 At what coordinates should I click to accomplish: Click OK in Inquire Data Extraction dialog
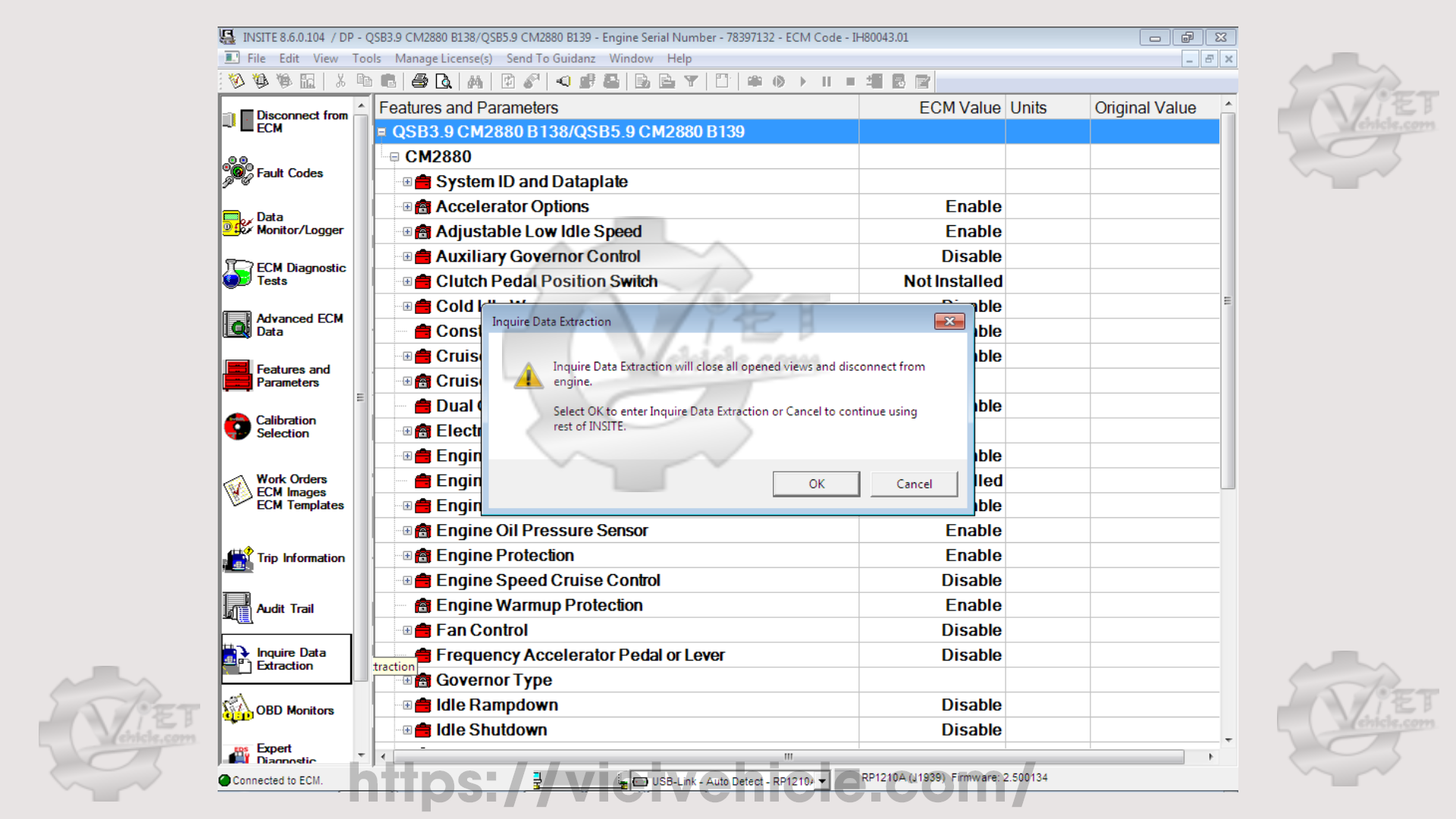816,484
